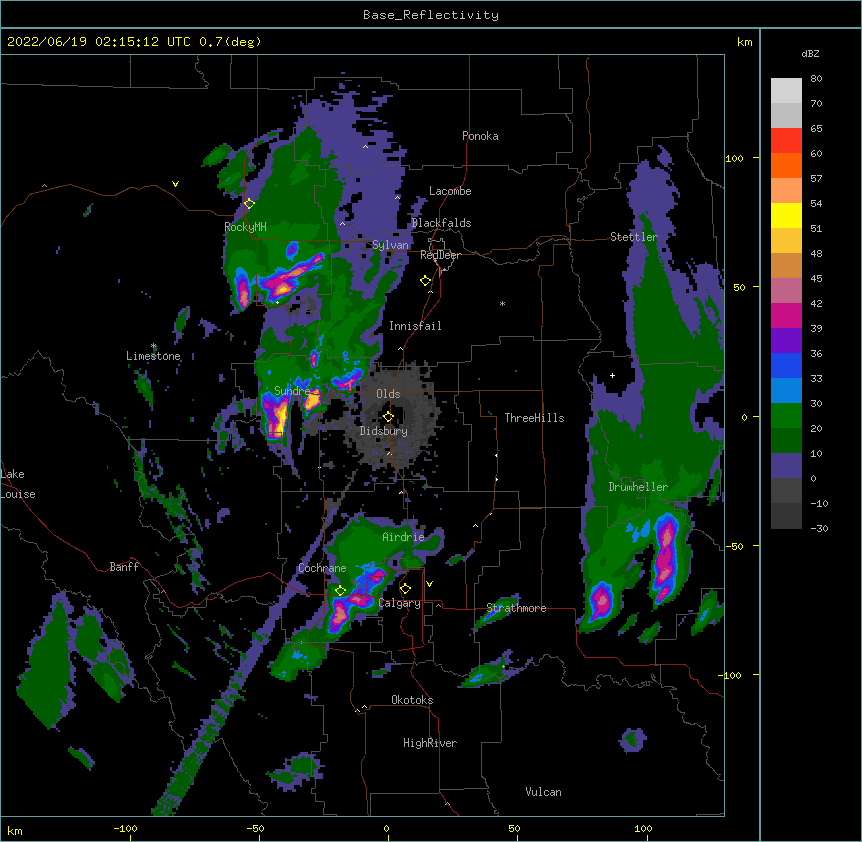Pick the yellow 51-54 dBZ legend swatch
The width and height of the screenshot is (862, 842).
pos(786,215)
